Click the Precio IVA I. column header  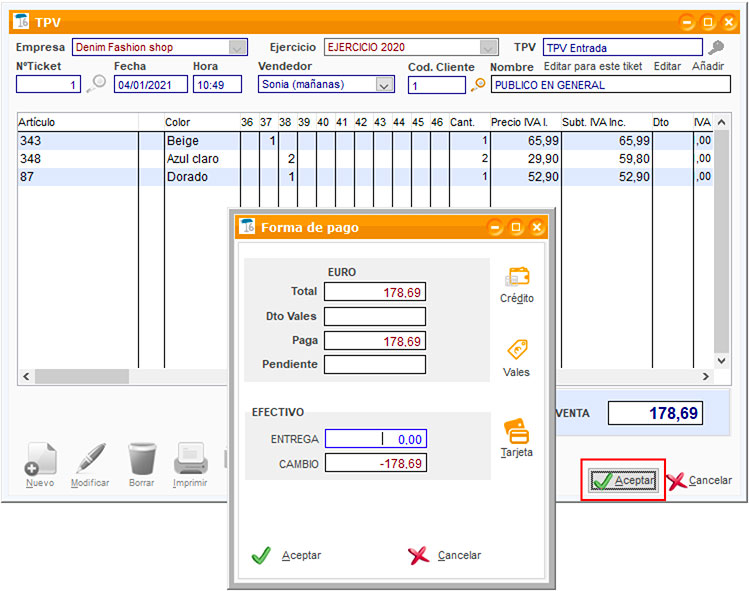coord(525,122)
